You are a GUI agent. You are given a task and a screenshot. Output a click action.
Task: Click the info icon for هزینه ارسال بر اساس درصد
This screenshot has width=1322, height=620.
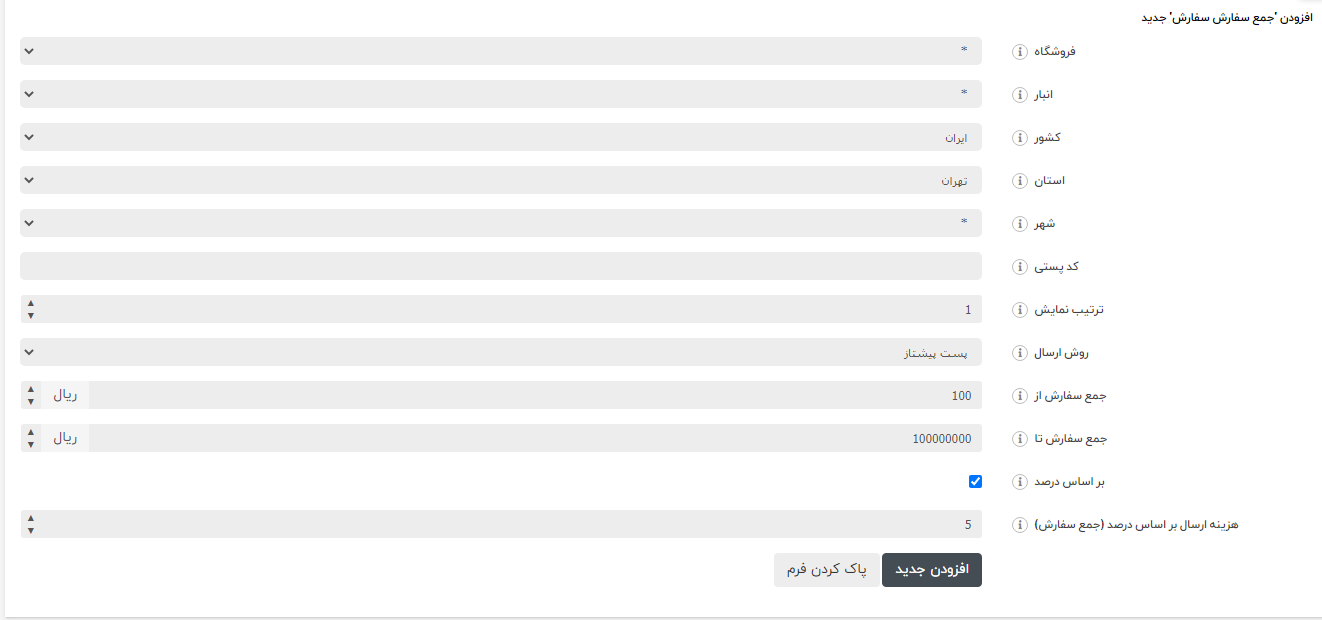[1019, 524]
